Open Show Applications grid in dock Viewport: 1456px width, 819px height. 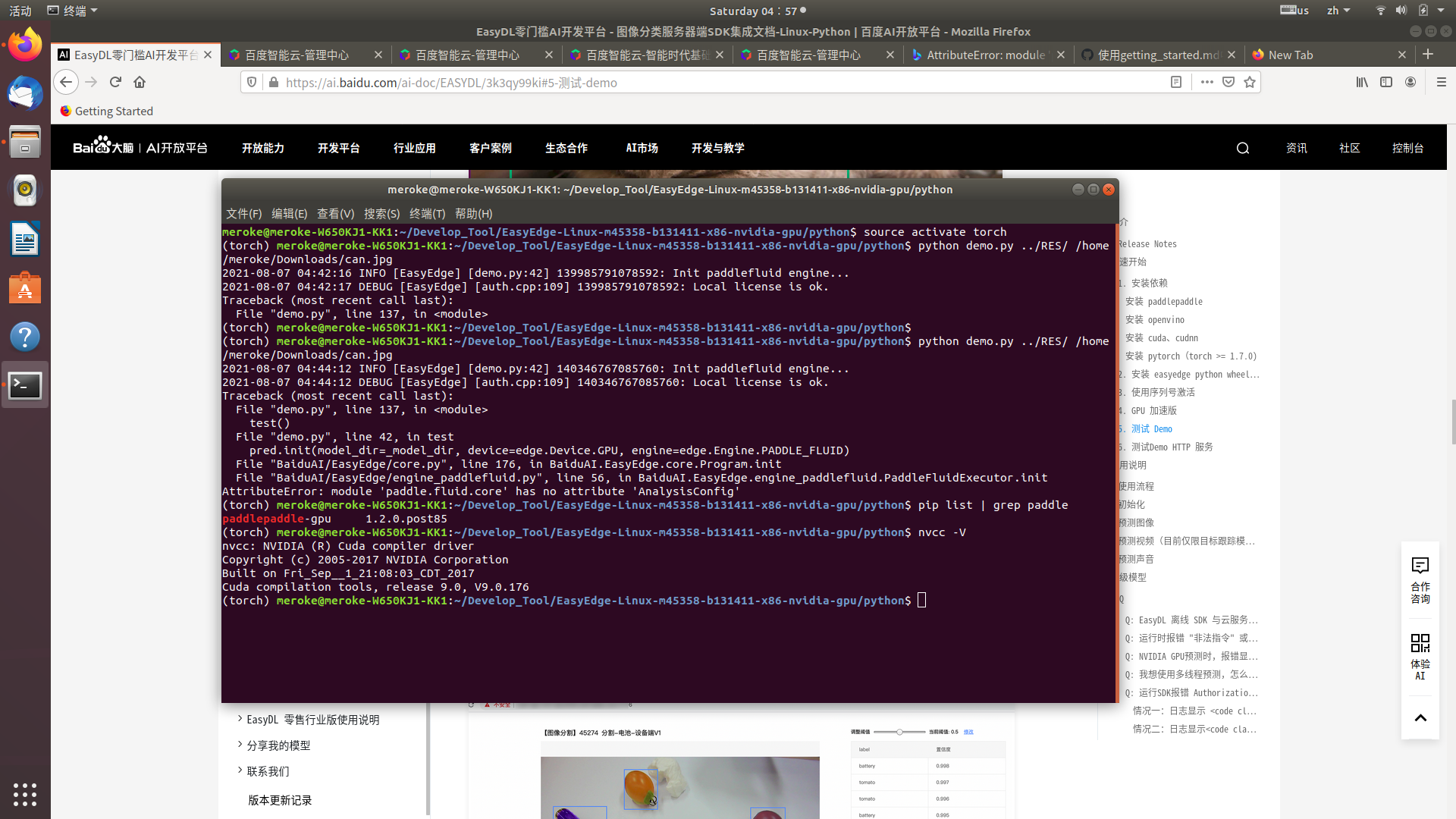click(25, 794)
